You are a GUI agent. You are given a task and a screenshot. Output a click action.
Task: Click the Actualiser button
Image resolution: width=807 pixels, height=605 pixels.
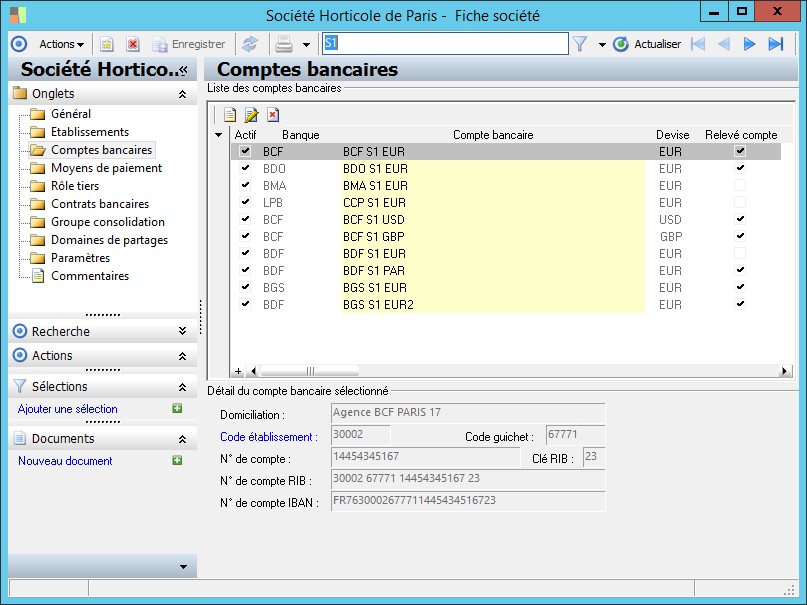pyautogui.click(x=647, y=44)
